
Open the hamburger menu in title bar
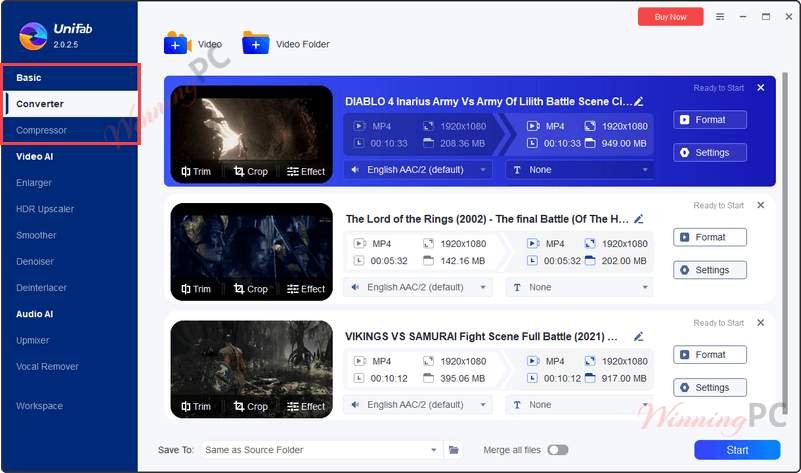720,17
